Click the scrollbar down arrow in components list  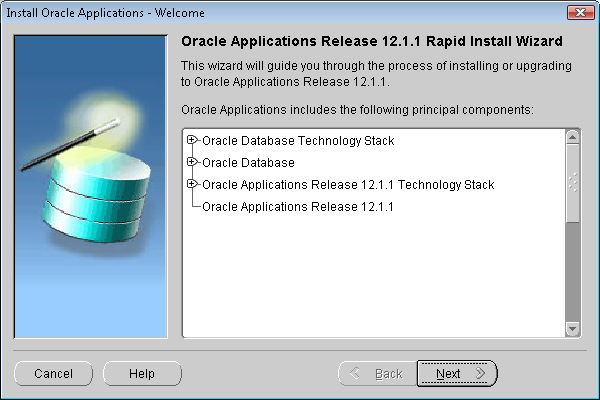pos(572,329)
